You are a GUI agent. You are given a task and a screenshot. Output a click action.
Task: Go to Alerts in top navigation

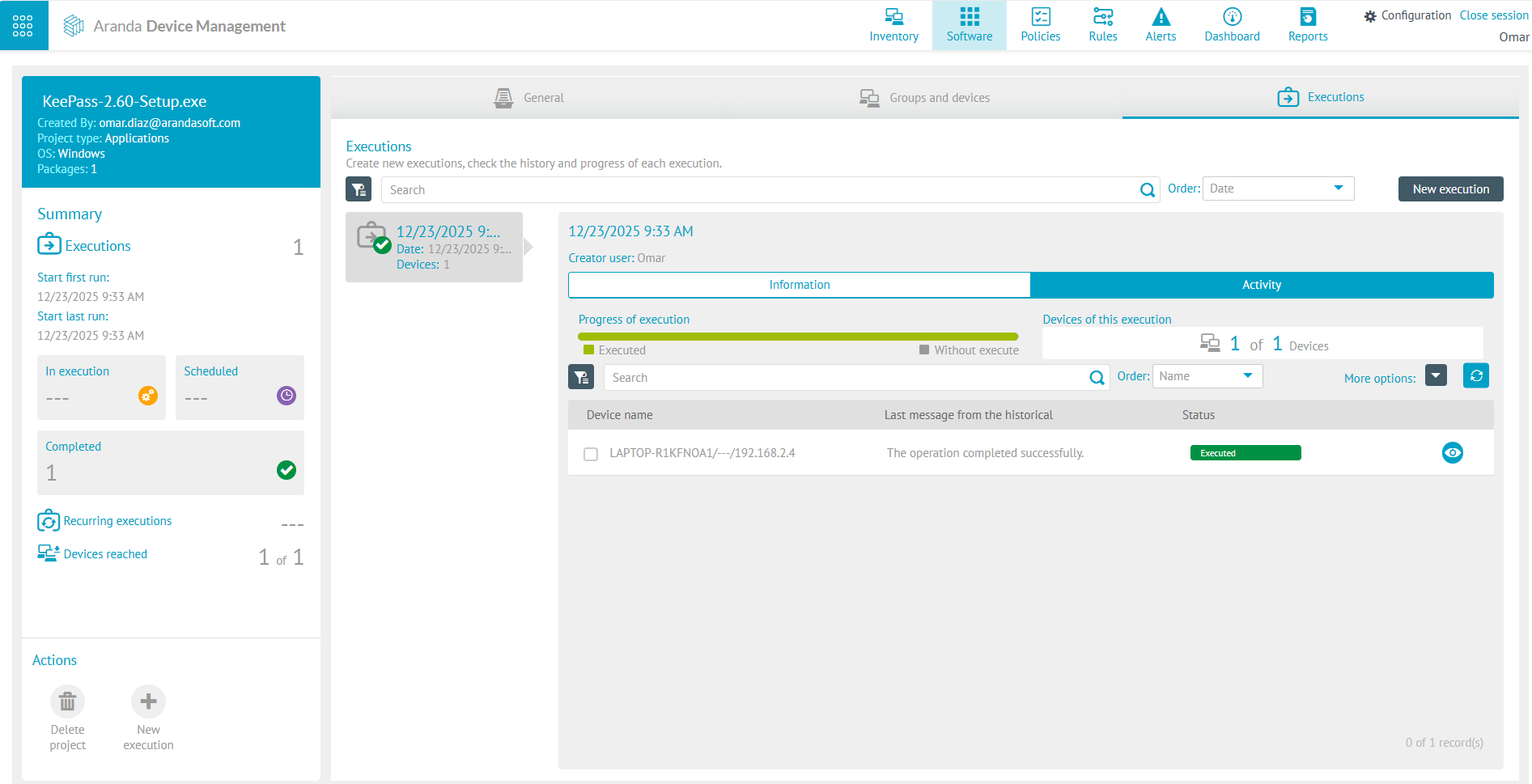(1161, 26)
